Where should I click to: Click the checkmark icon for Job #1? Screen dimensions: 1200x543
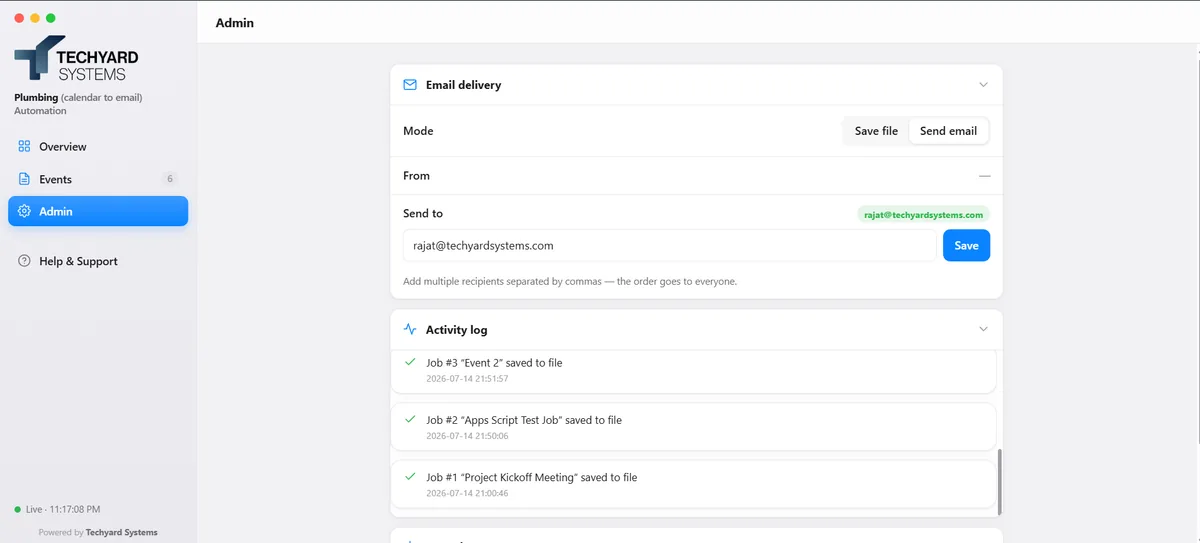(x=410, y=476)
